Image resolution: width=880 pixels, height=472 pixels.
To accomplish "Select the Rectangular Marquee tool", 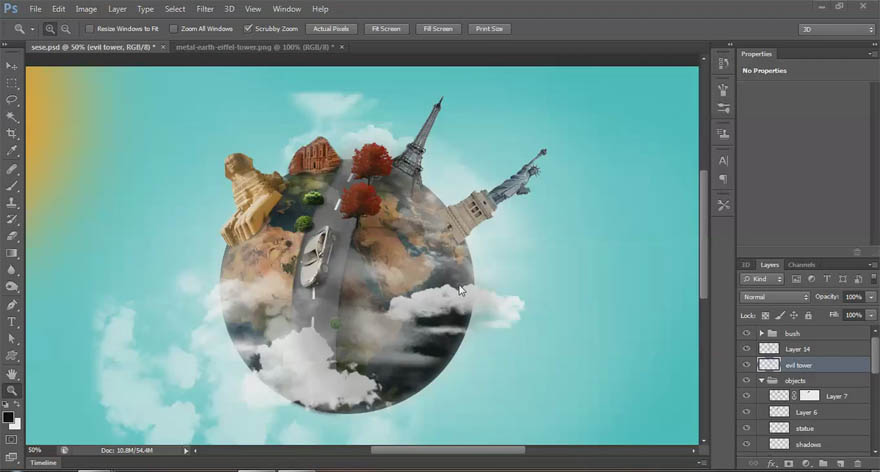I will 11,83.
